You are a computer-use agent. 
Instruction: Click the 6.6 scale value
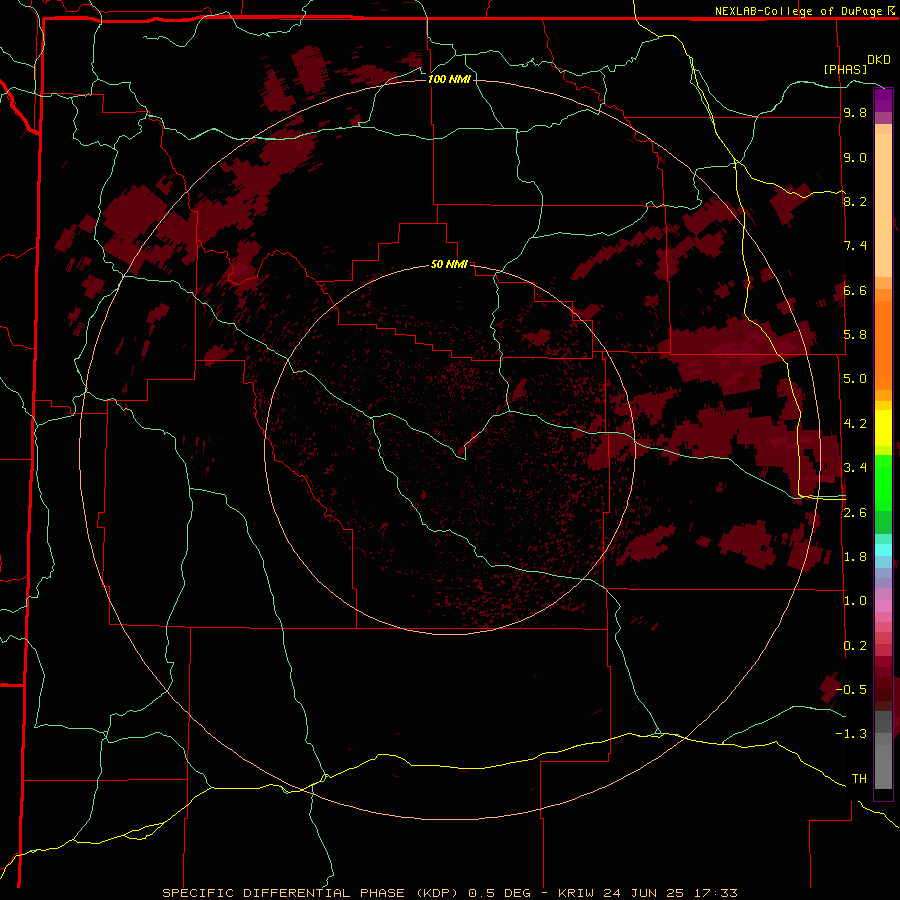click(855, 290)
